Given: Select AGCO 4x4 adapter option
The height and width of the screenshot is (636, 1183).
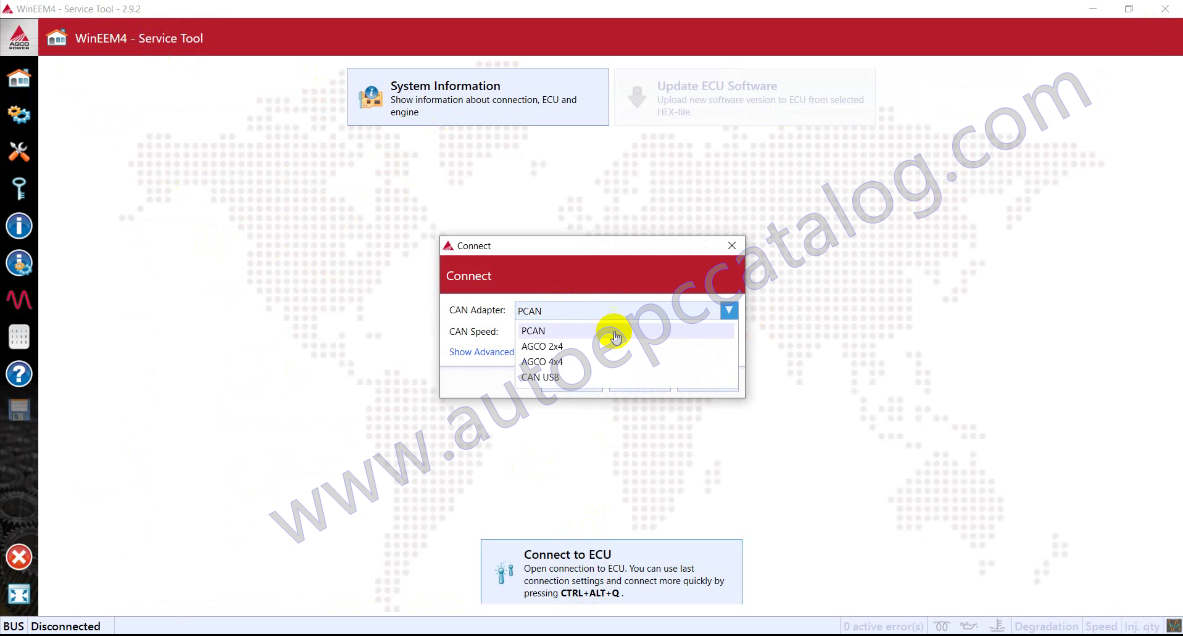Looking at the screenshot, I should point(625,361).
